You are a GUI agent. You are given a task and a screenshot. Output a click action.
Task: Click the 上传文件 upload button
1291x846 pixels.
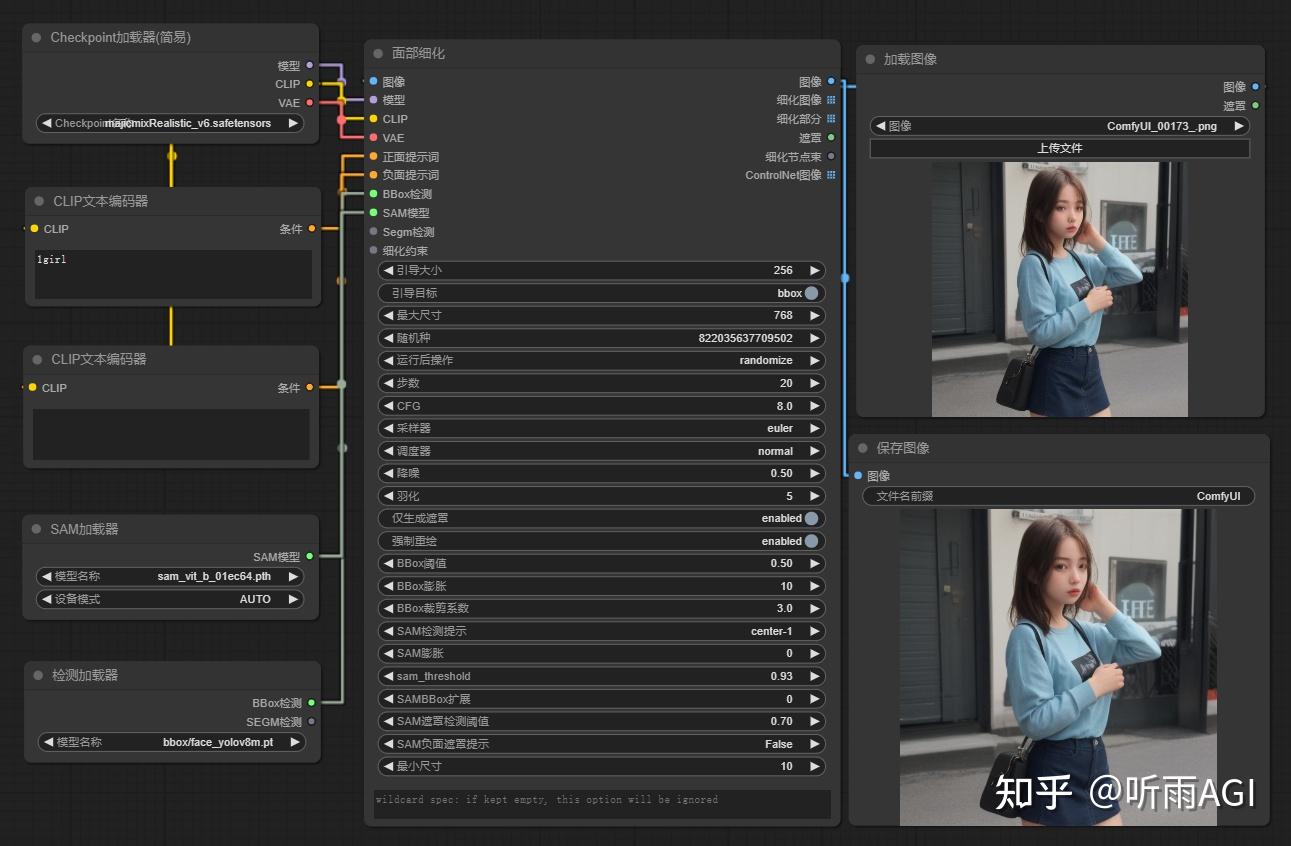click(1059, 148)
